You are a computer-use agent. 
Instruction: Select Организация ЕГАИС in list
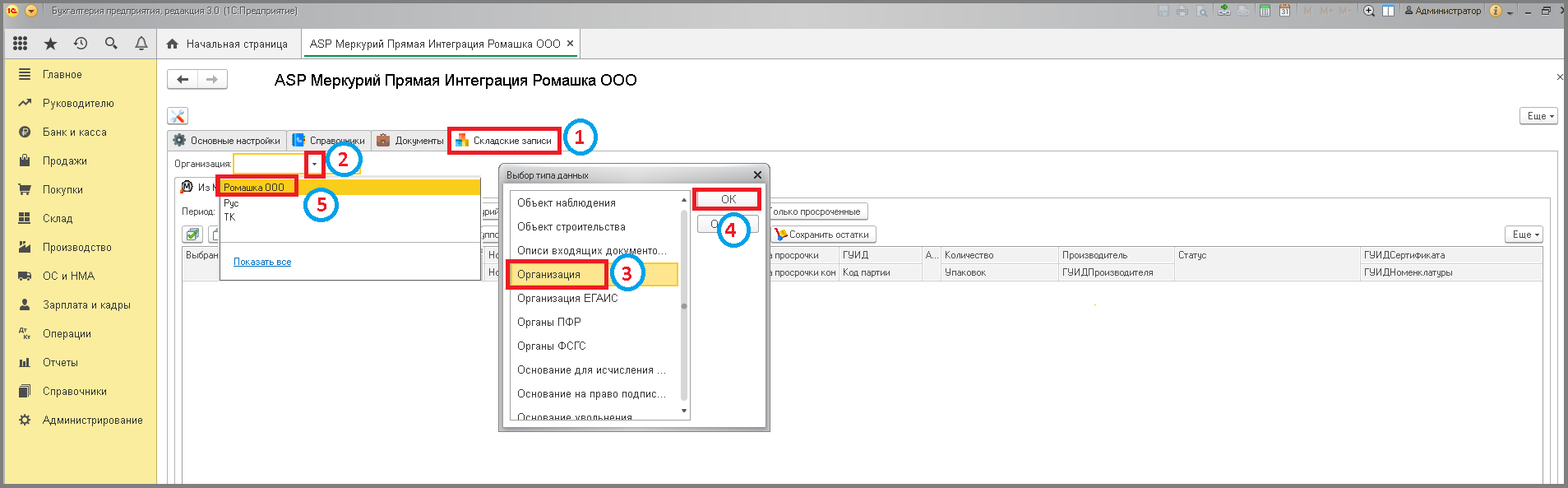[594, 298]
